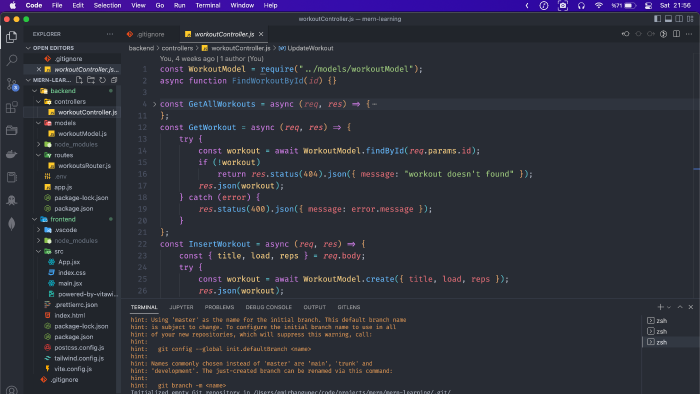Image resolution: width=700 pixels, height=394 pixels.
Task: Click New File icon in MERN-LEAR header
Action: pyautogui.click(x=79, y=80)
